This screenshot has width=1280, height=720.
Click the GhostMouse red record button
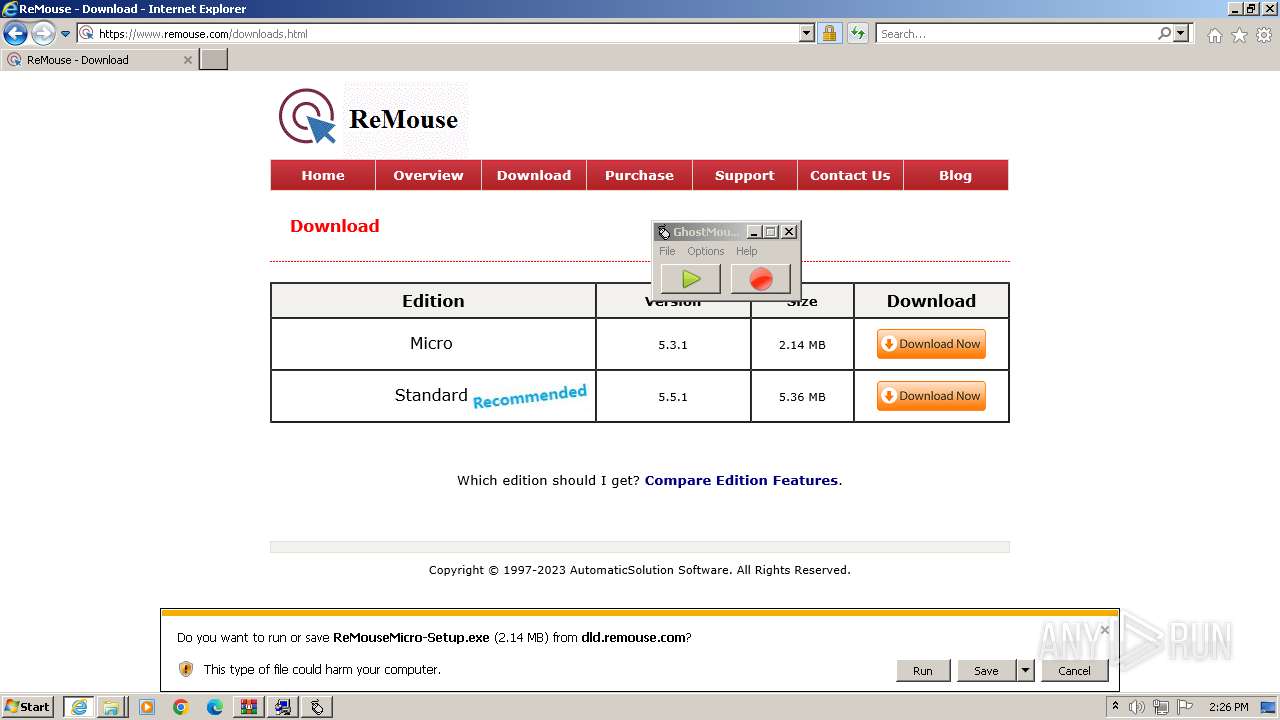[x=761, y=279]
